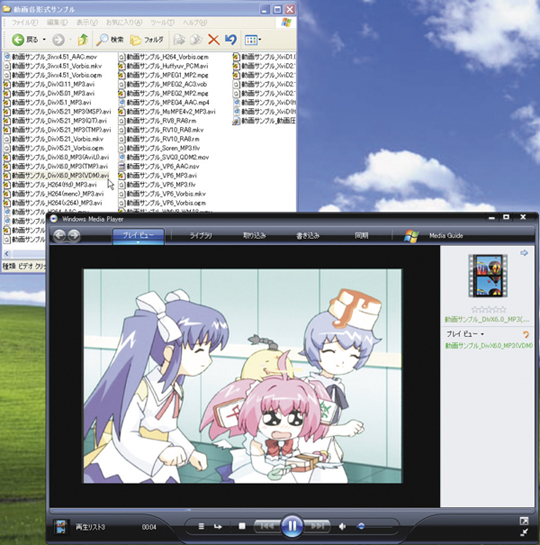
Task: Open the 取り込み tab in Media Player
Action: click(x=254, y=236)
